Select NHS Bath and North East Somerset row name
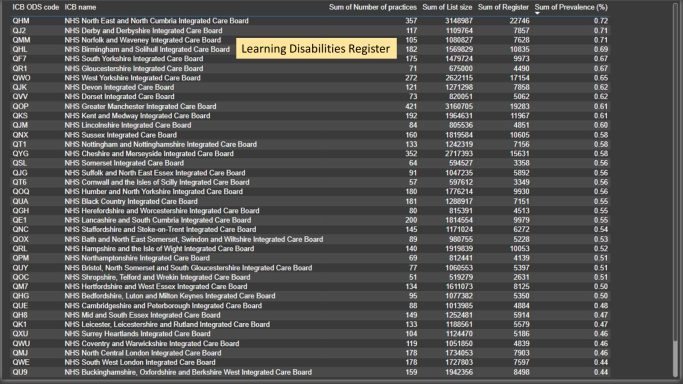 coord(194,239)
